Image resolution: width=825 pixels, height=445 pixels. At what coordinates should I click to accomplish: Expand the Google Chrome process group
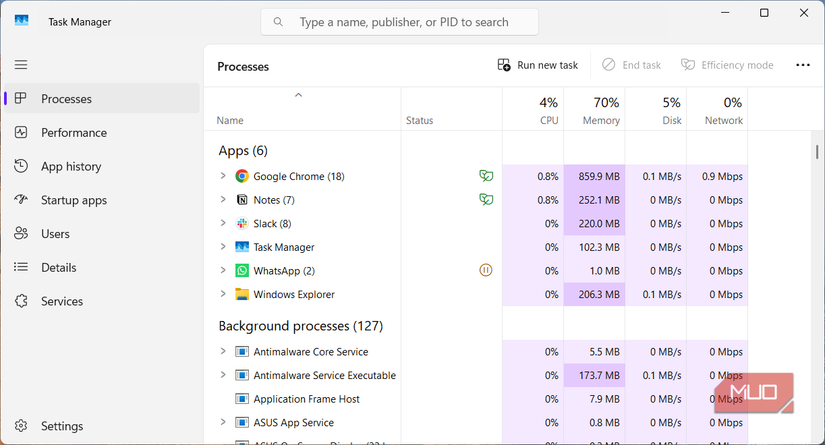coord(223,176)
